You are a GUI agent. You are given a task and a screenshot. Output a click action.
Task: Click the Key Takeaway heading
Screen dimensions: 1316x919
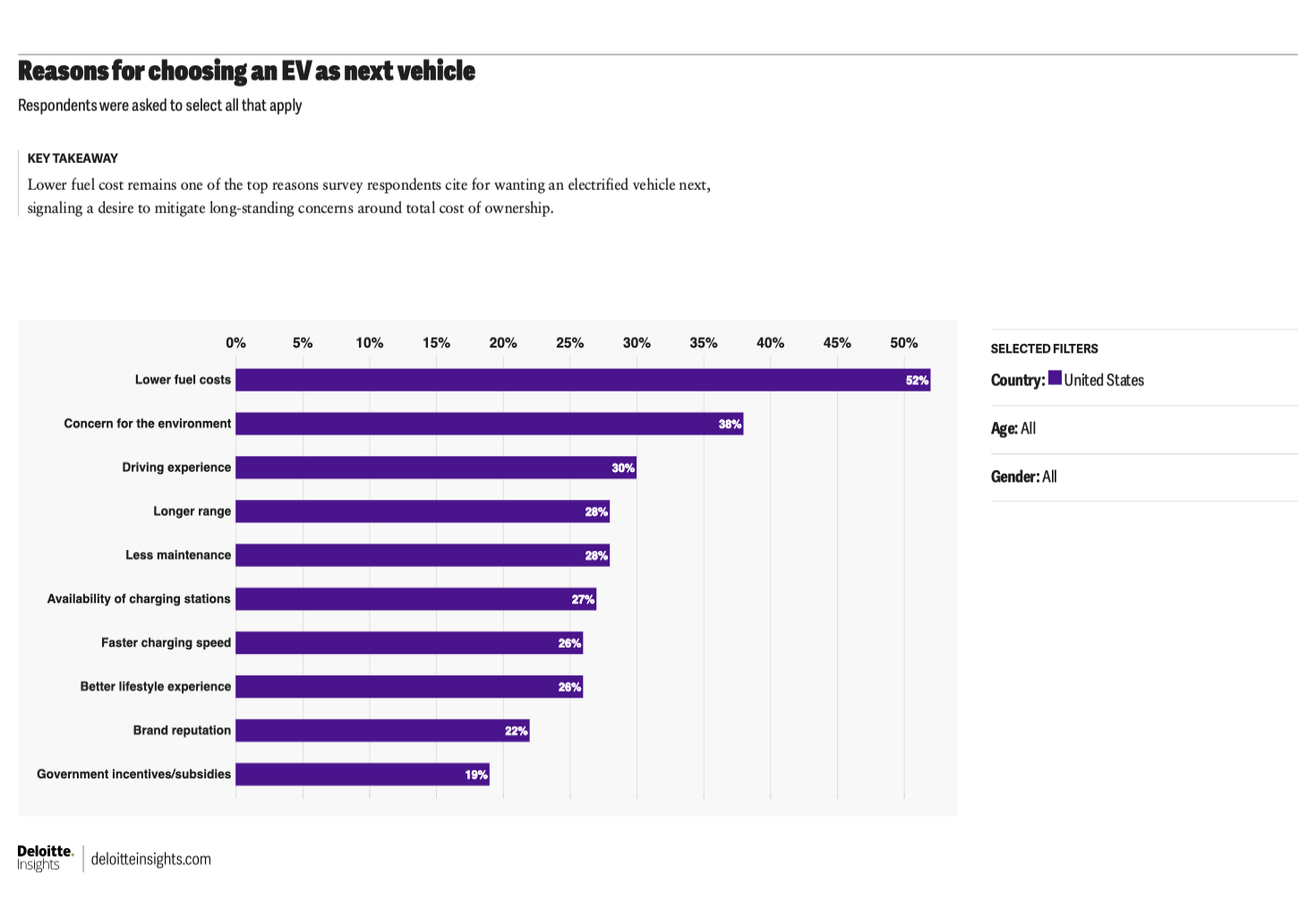[x=73, y=159]
